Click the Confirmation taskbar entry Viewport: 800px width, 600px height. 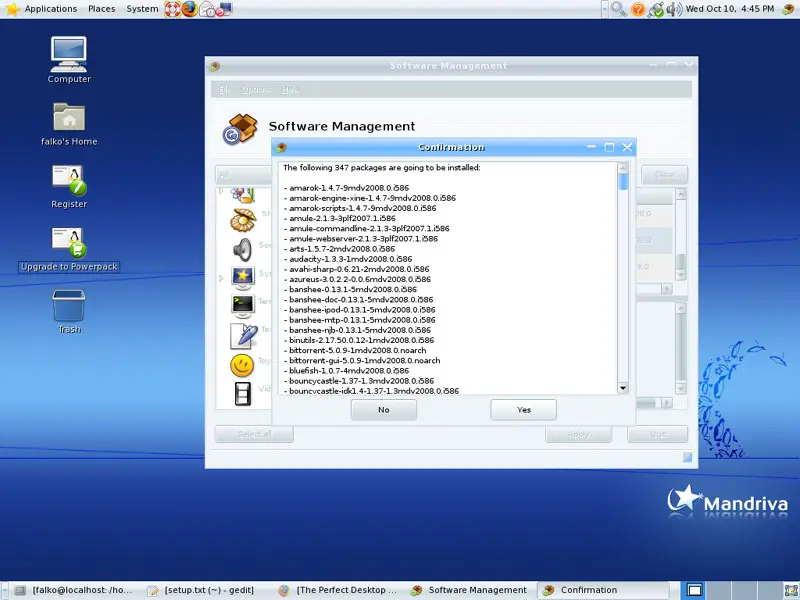tap(603, 590)
